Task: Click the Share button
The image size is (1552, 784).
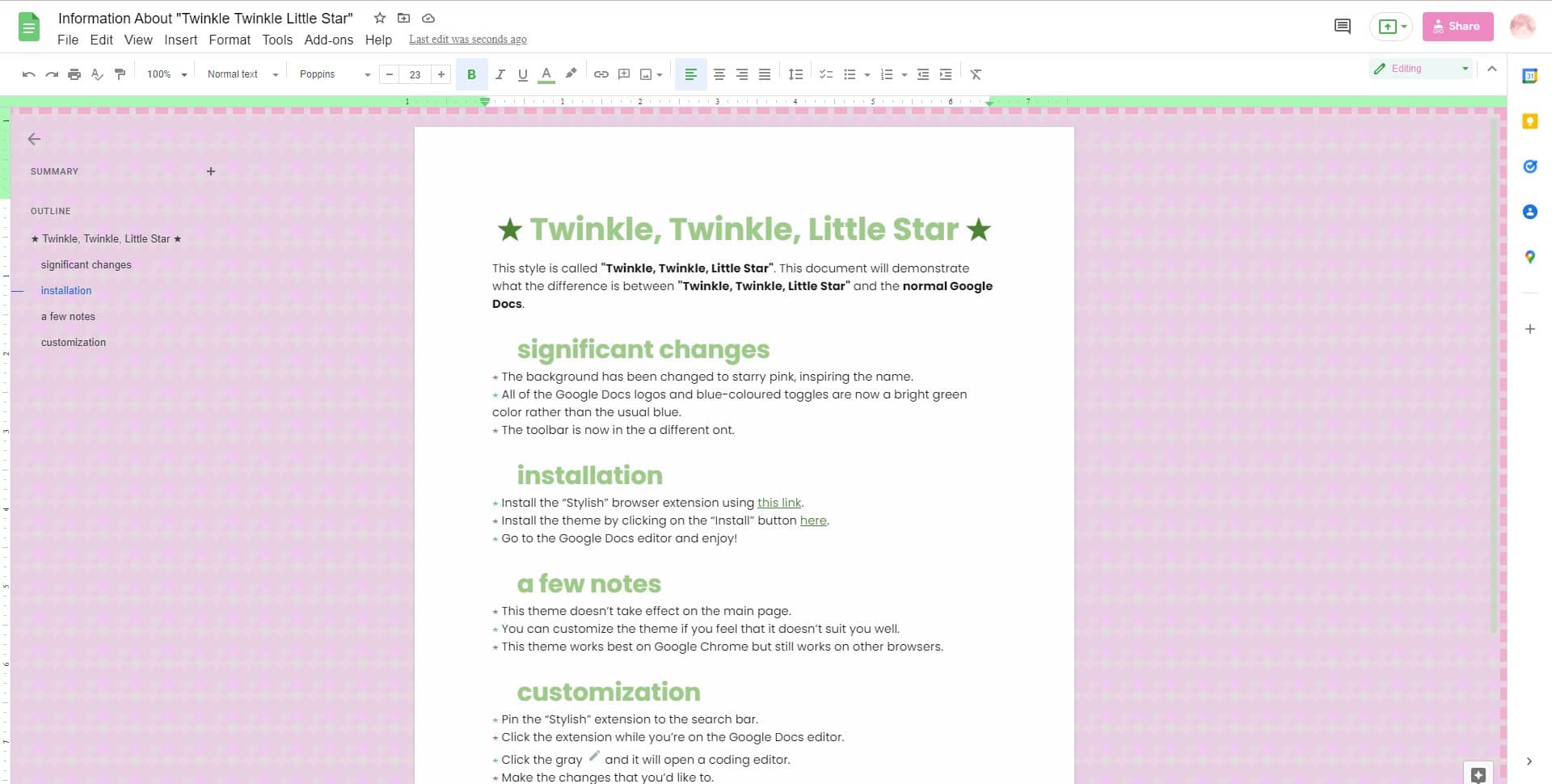Action: coord(1457,26)
